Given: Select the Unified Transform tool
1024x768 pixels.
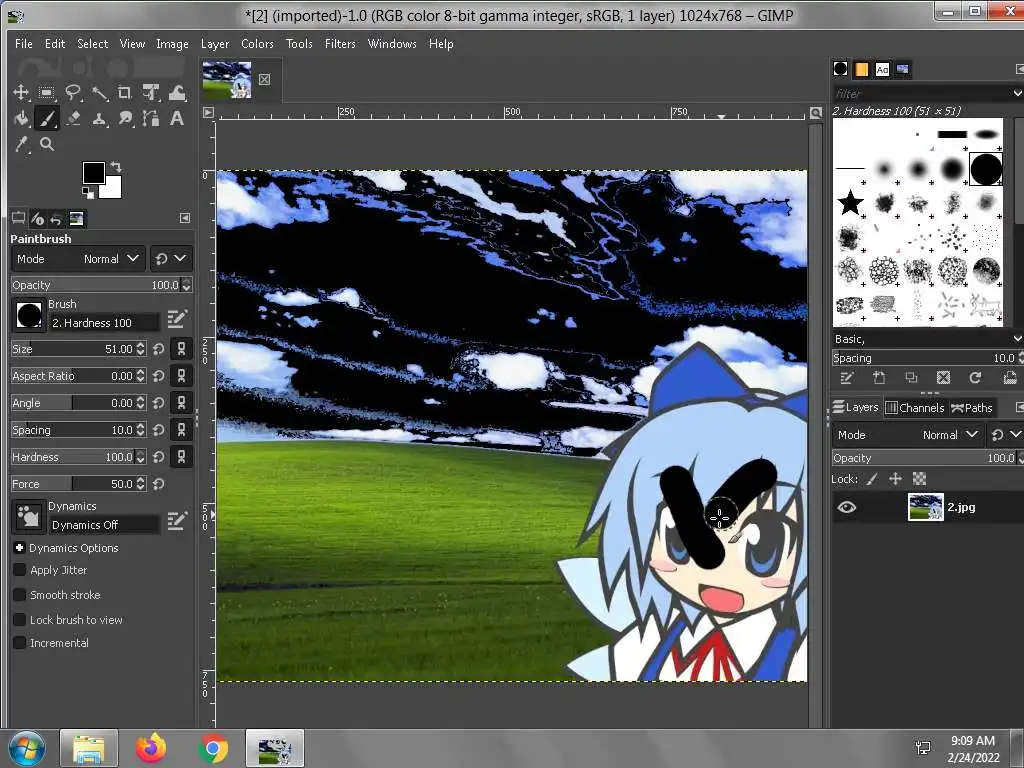Looking at the screenshot, I should [152, 92].
